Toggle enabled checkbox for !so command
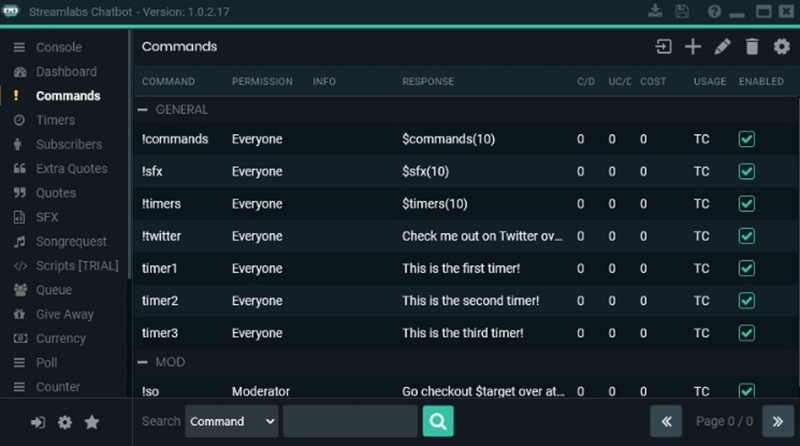 click(747, 390)
